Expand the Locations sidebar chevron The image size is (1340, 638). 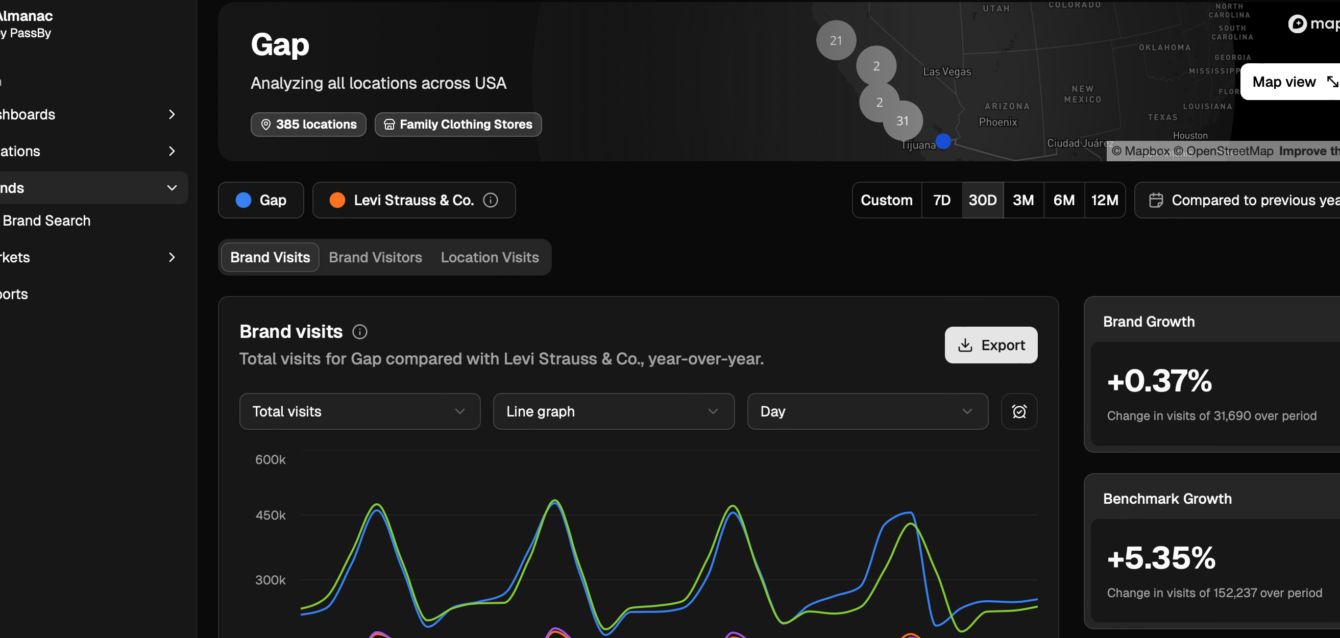[x=172, y=152]
